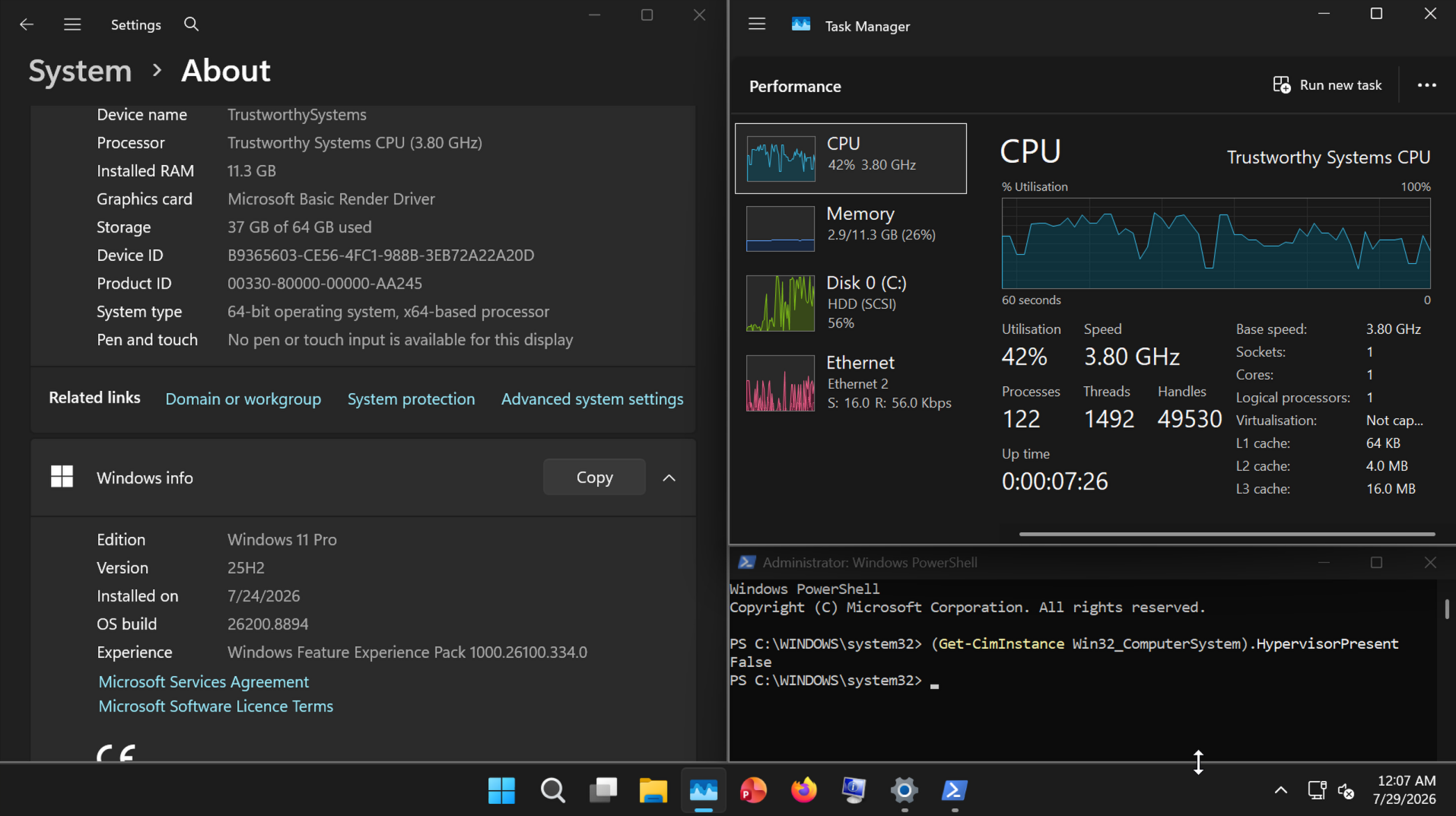Open Task Manager more options ellipsis
1456x816 pixels.
(1427, 85)
